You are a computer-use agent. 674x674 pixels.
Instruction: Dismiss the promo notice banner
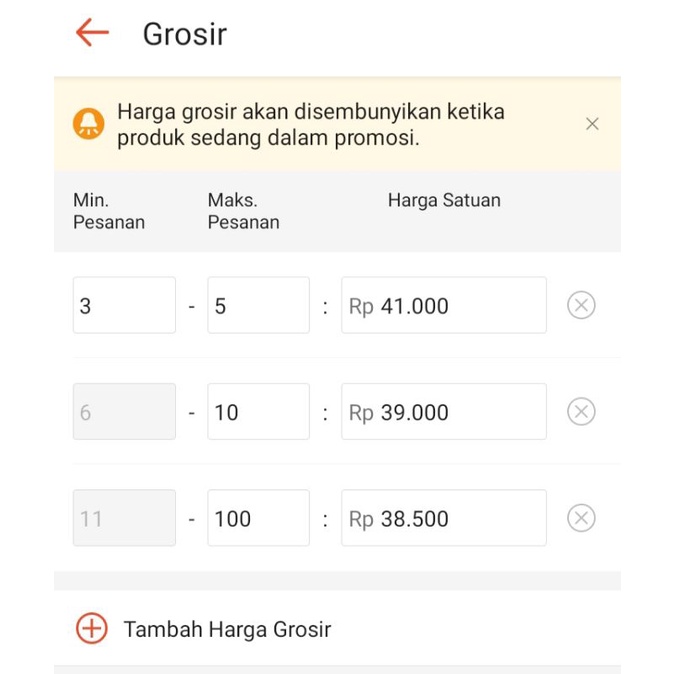pos(592,124)
